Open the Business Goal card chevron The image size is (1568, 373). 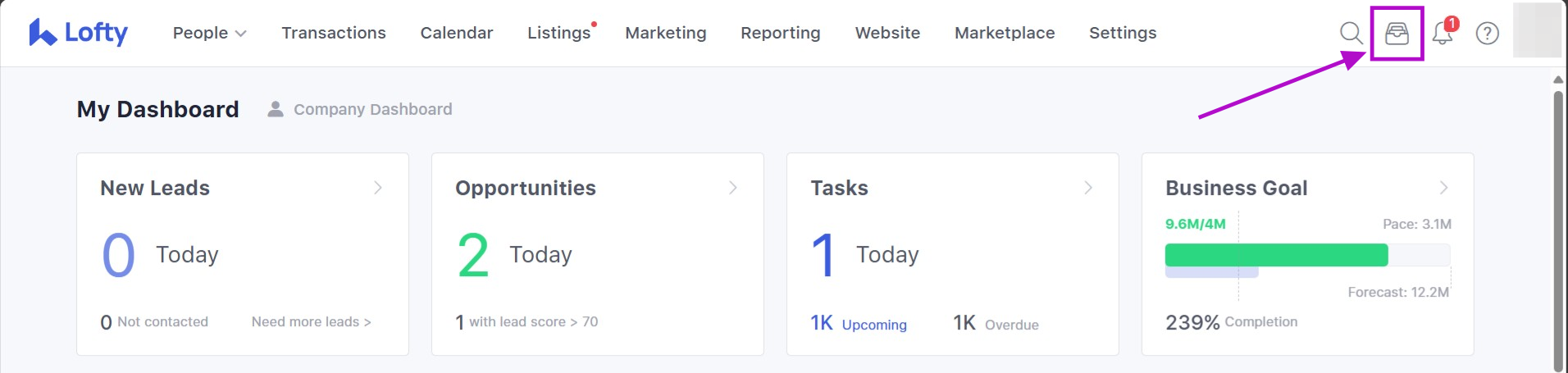tap(1443, 188)
